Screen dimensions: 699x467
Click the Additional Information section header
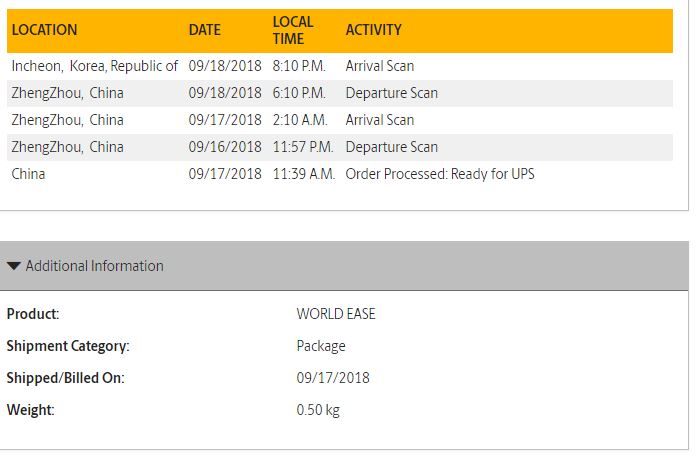pos(344,266)
